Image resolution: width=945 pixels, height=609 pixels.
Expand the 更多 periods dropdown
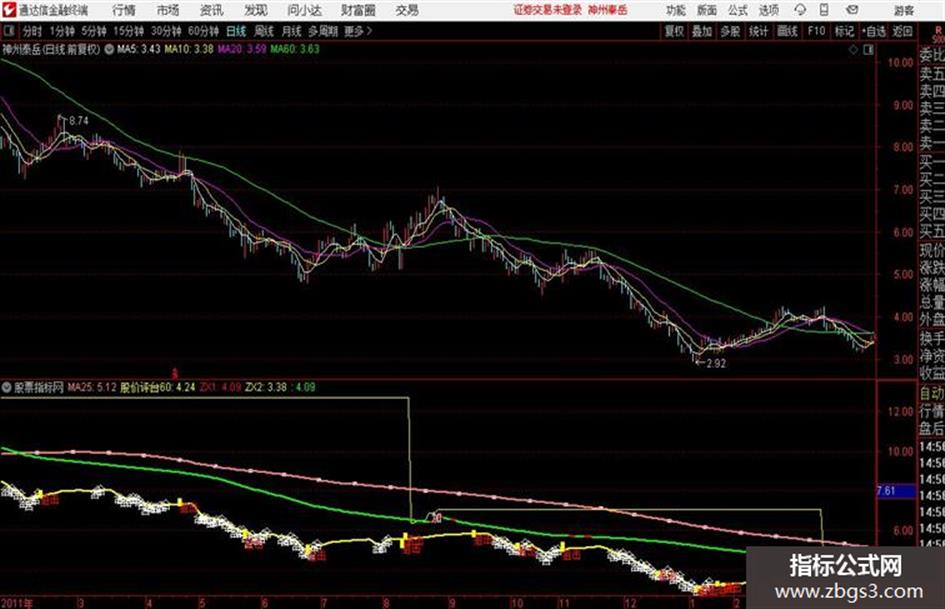coord(358,31)
